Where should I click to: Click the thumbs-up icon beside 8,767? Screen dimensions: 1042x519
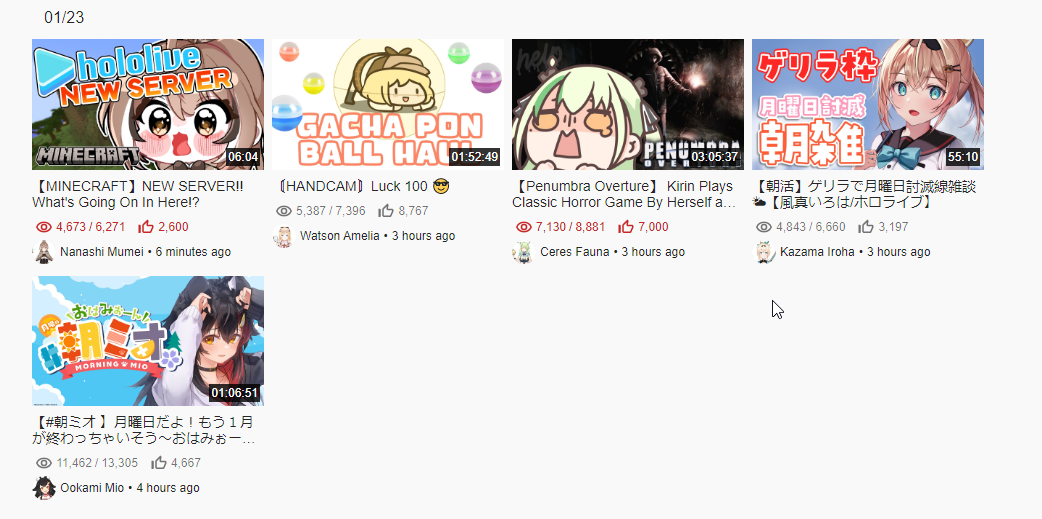(385, 211)
